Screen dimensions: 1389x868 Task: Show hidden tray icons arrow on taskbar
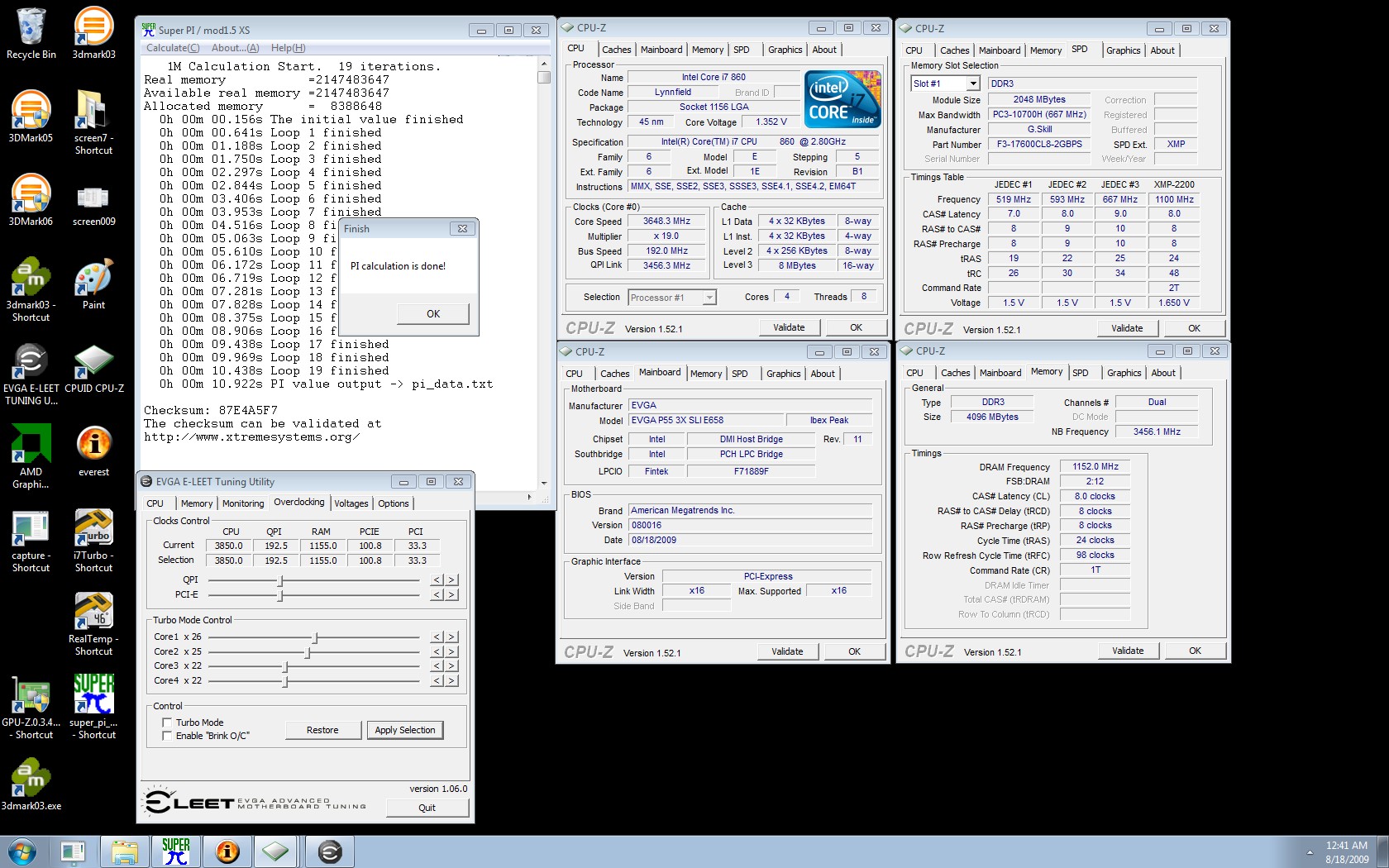coord(1310,852)
